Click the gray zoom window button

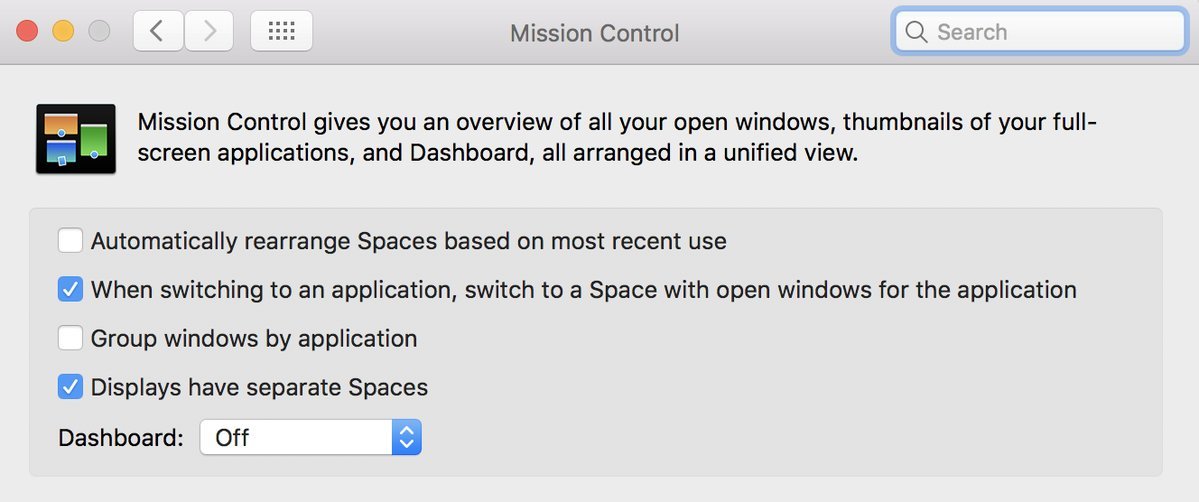(99, 31)
